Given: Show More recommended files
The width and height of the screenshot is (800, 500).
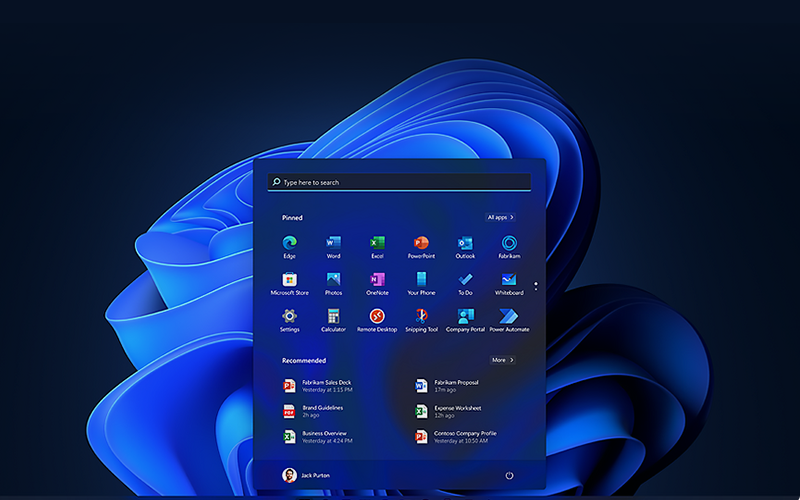Looking at the screenshot, I should pos(503,360).
